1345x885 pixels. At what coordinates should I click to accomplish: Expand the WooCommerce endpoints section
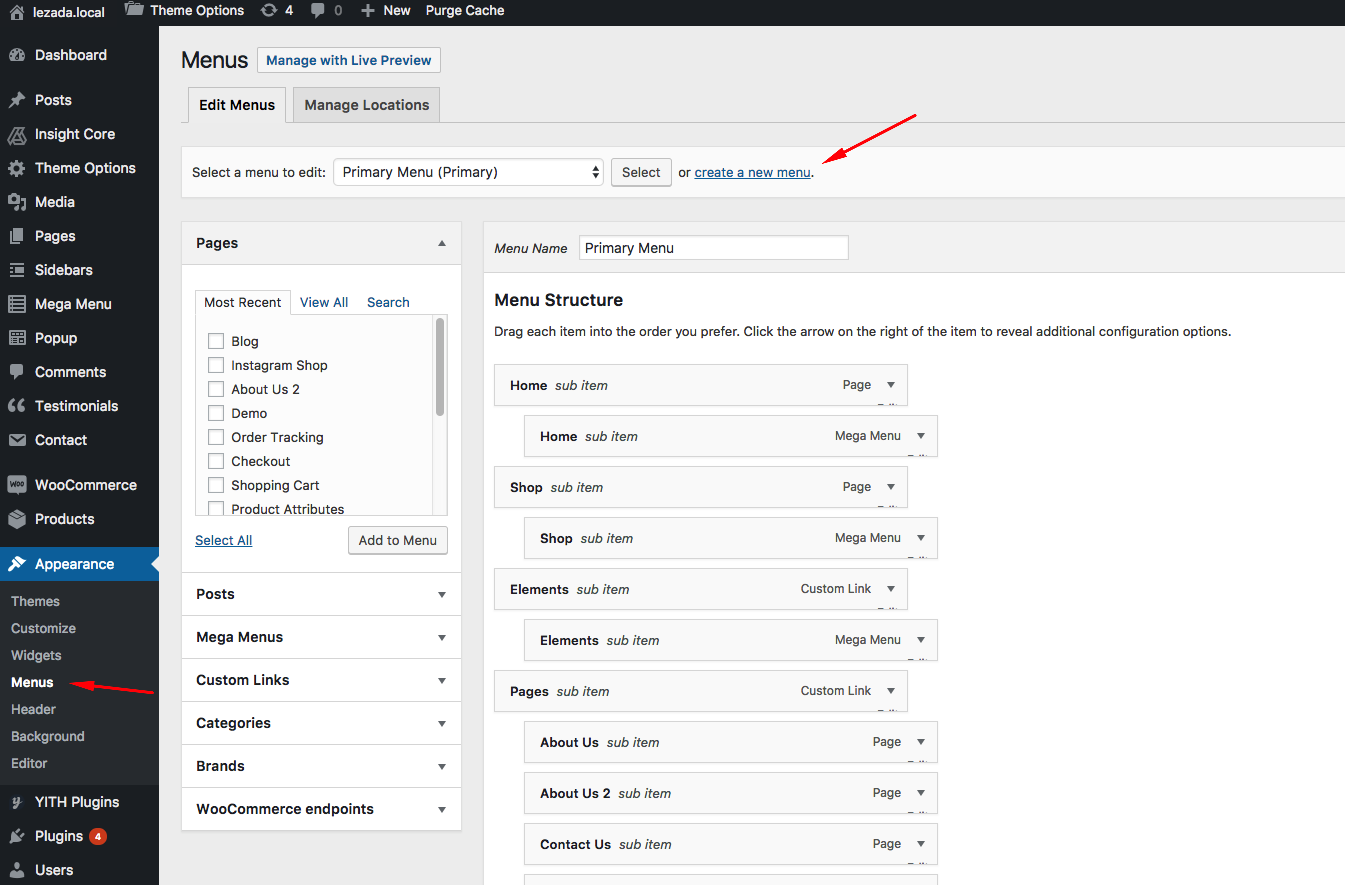(321, 809)
